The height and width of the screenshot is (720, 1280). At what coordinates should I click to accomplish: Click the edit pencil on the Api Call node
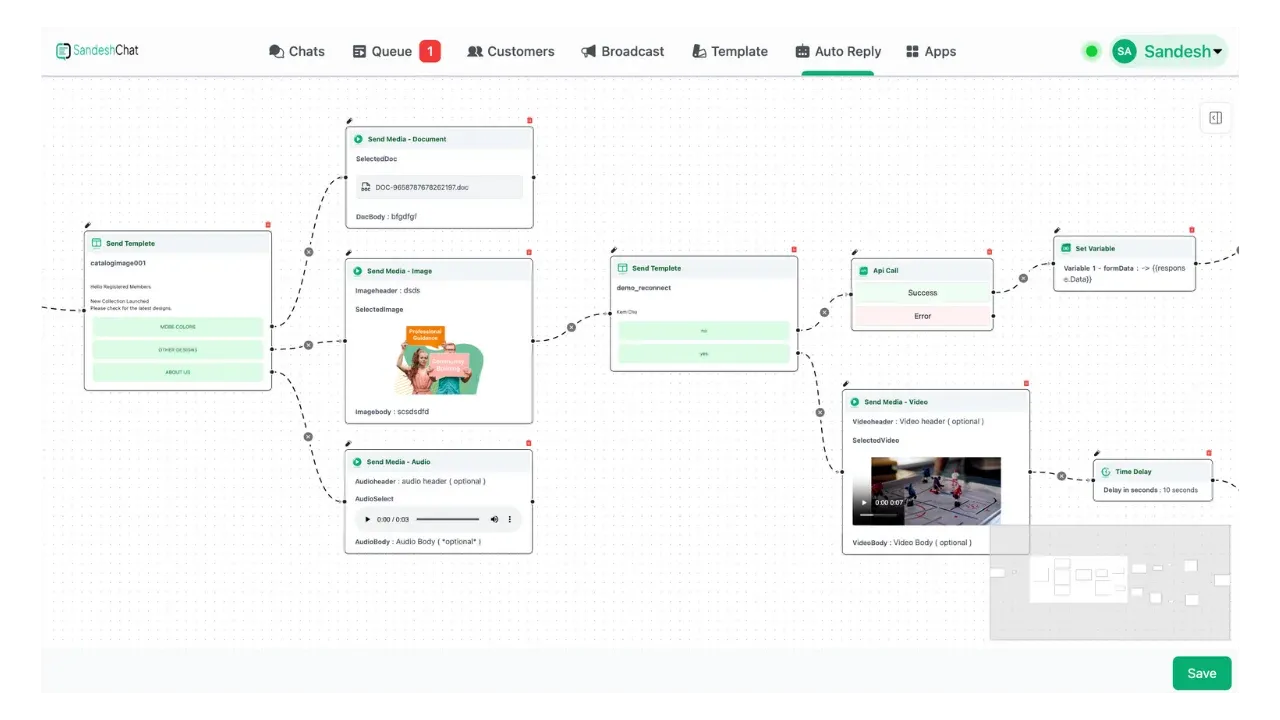pos(853,254)
